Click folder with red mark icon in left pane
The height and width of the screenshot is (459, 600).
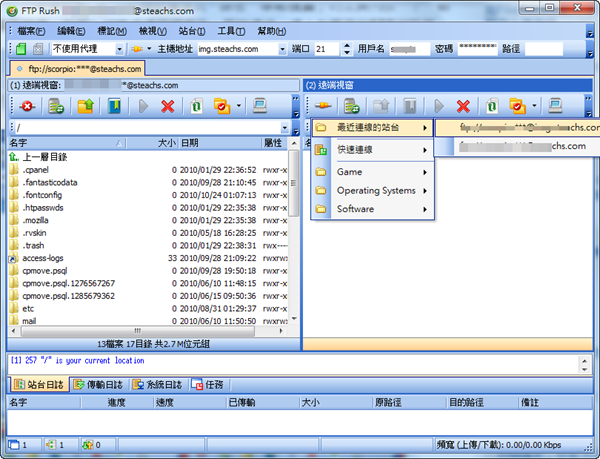[x=222, y=106]
